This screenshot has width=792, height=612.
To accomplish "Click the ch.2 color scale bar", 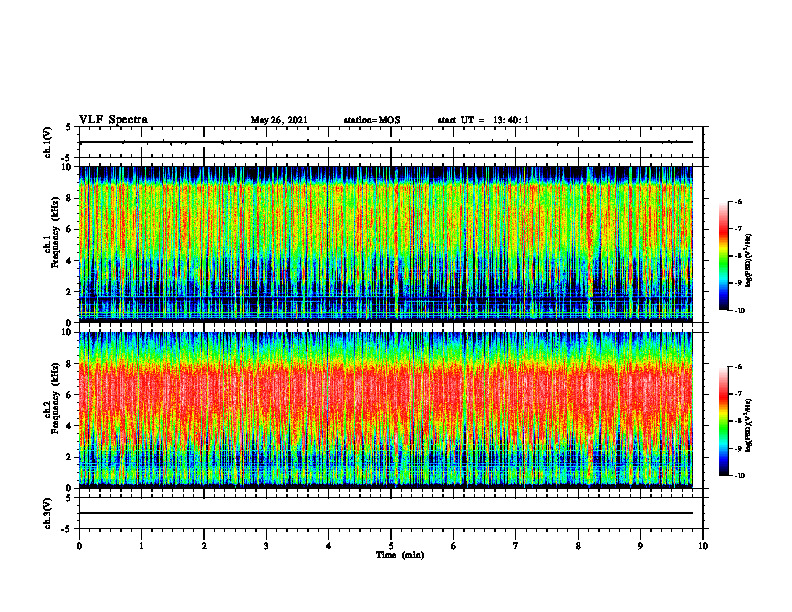I will click(x=724, y=421).
